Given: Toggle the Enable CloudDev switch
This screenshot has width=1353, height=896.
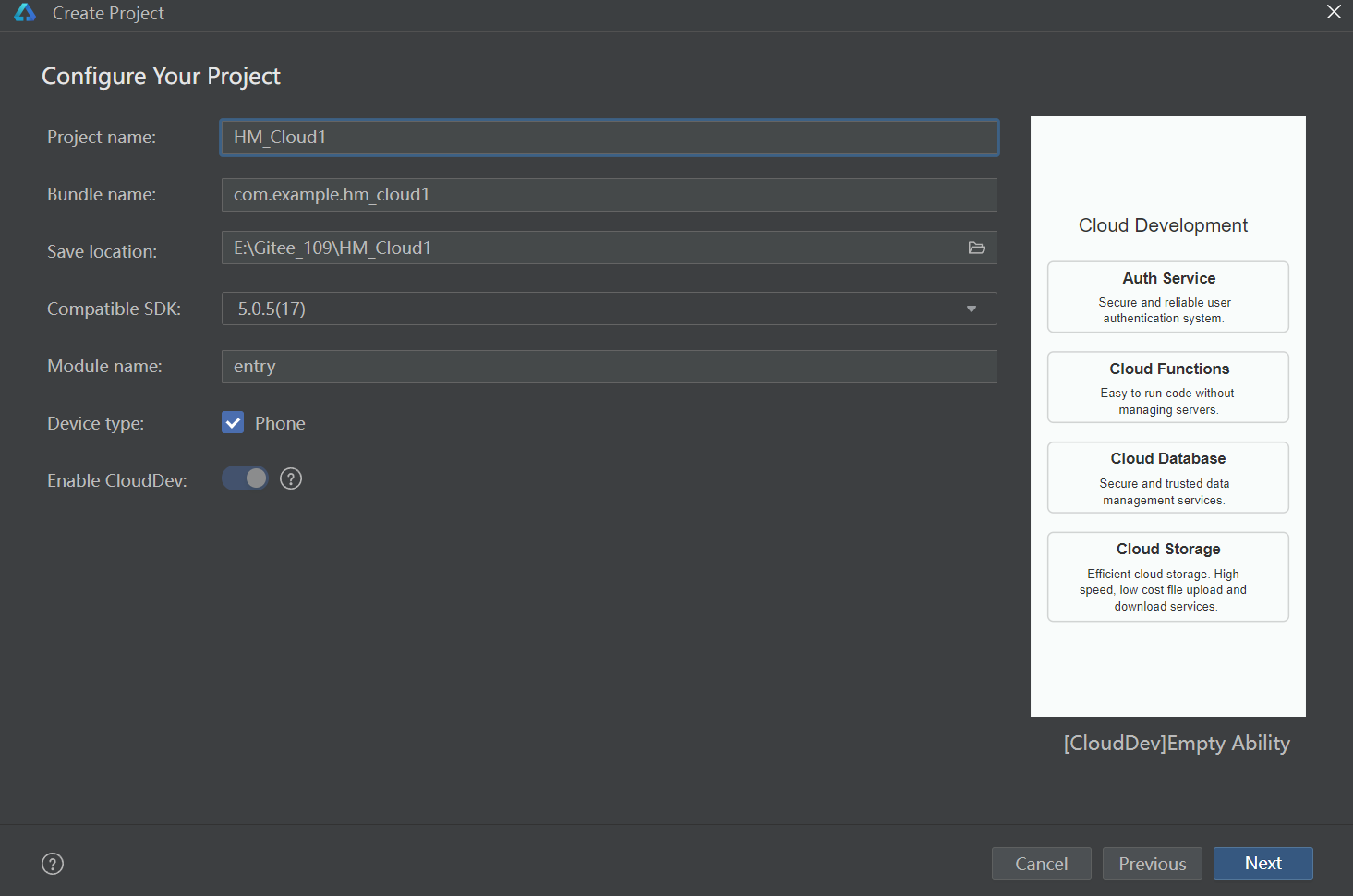Looking at the screenshot, I should (x=245, y=478).
